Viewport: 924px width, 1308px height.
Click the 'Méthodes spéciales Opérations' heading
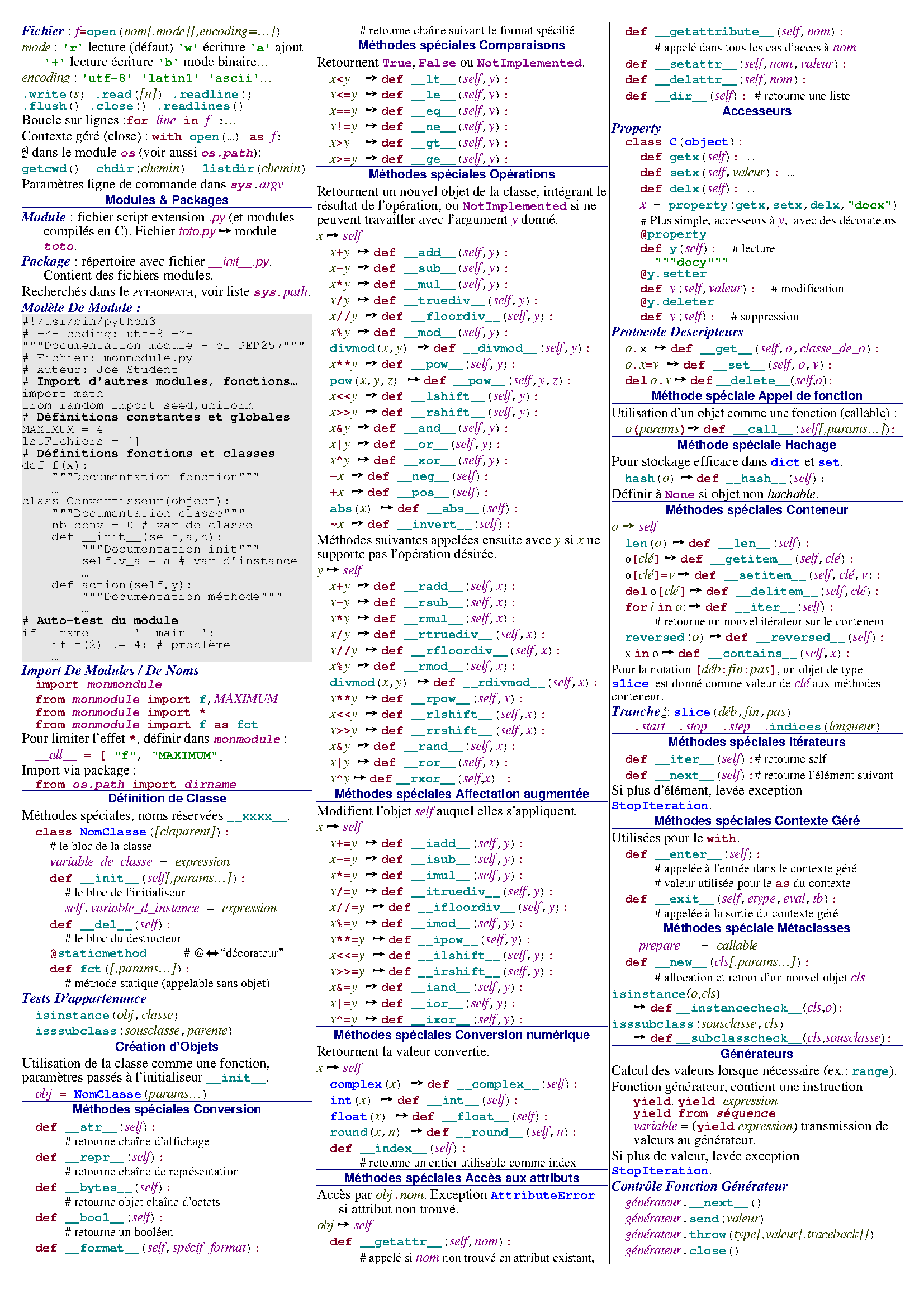(x=461, y=174)
